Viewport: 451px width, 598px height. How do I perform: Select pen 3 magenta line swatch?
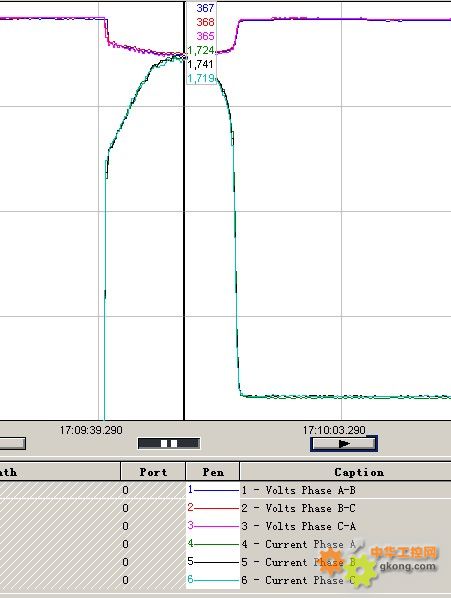click(x=213, y=526)
